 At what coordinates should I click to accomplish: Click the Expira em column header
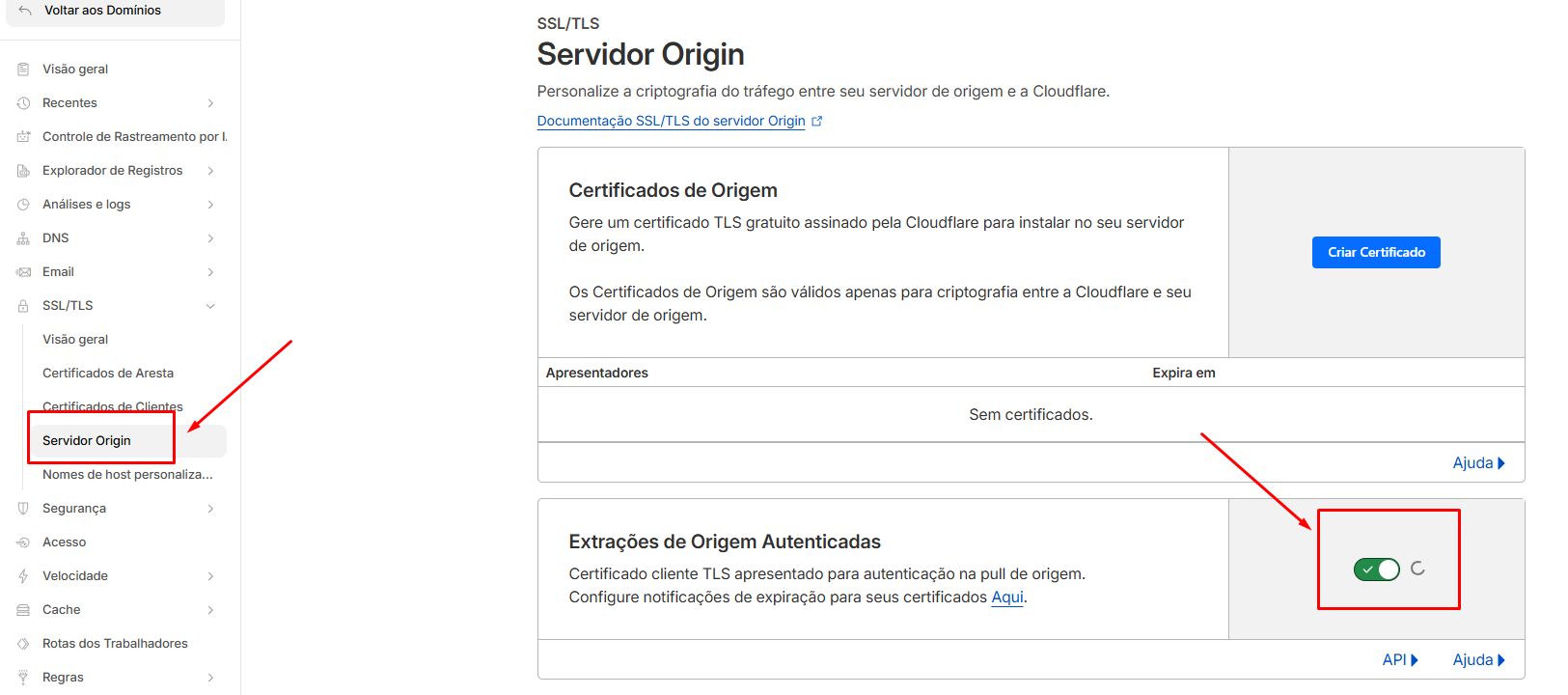pos(1184,373)
